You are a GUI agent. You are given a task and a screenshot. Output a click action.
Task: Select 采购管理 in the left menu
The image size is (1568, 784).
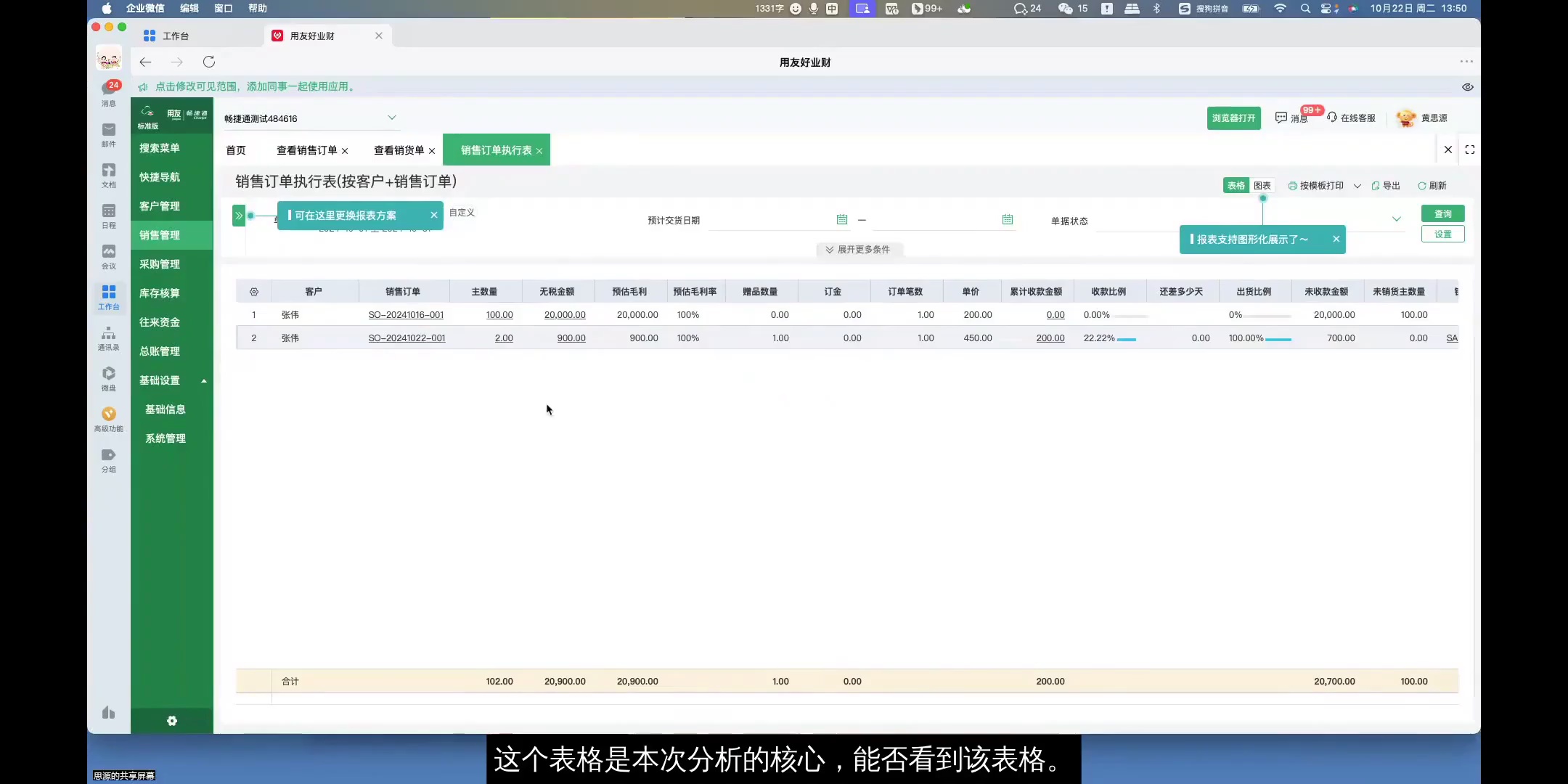click(160, 264)
